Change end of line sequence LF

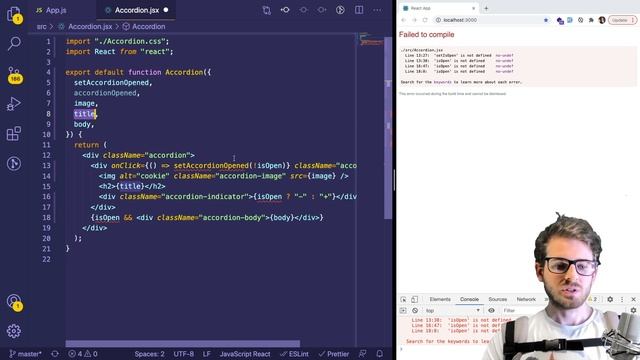[207, 354]
